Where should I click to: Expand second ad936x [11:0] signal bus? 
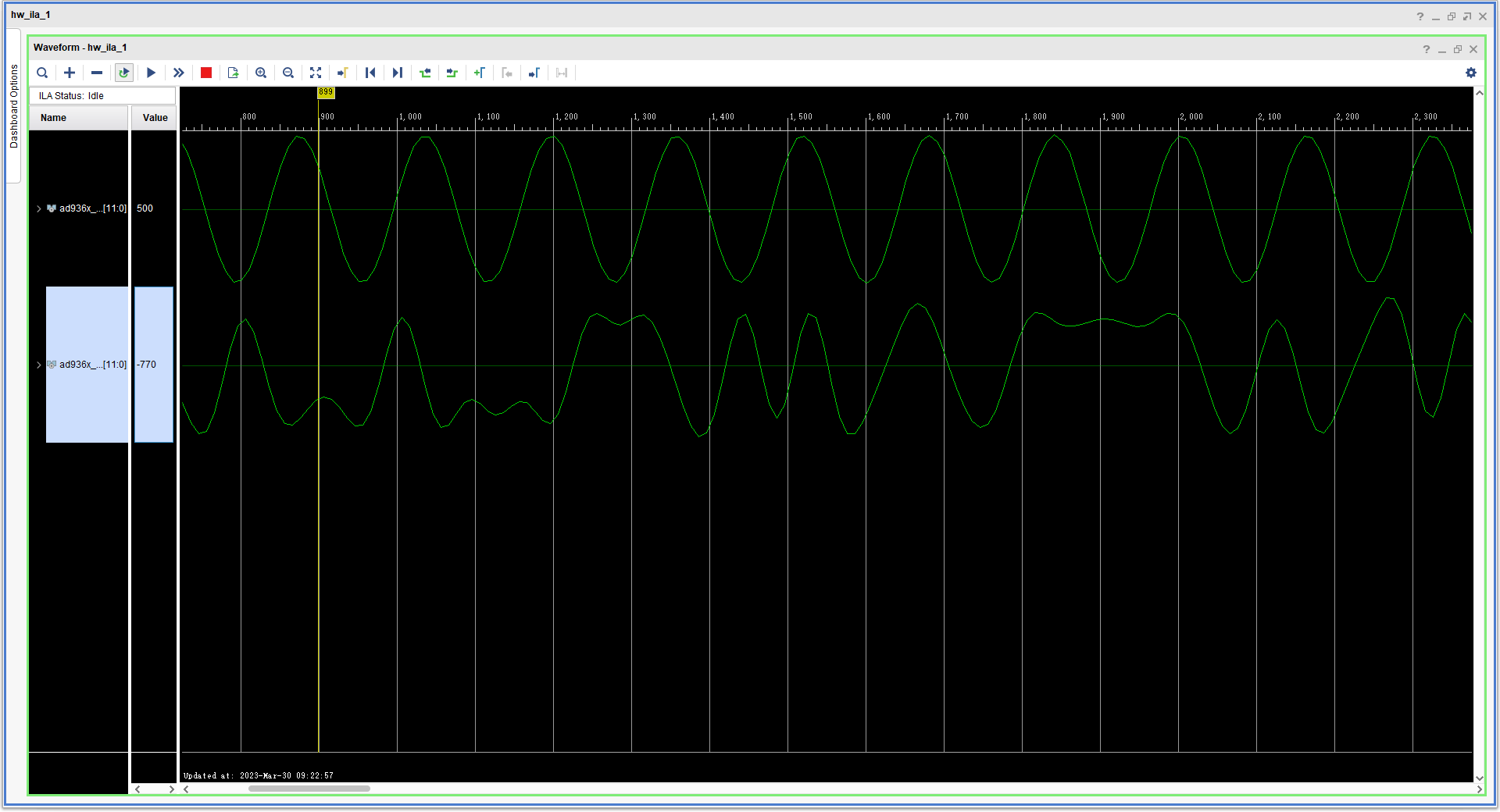pyautogui.click(x=39, y=365)
